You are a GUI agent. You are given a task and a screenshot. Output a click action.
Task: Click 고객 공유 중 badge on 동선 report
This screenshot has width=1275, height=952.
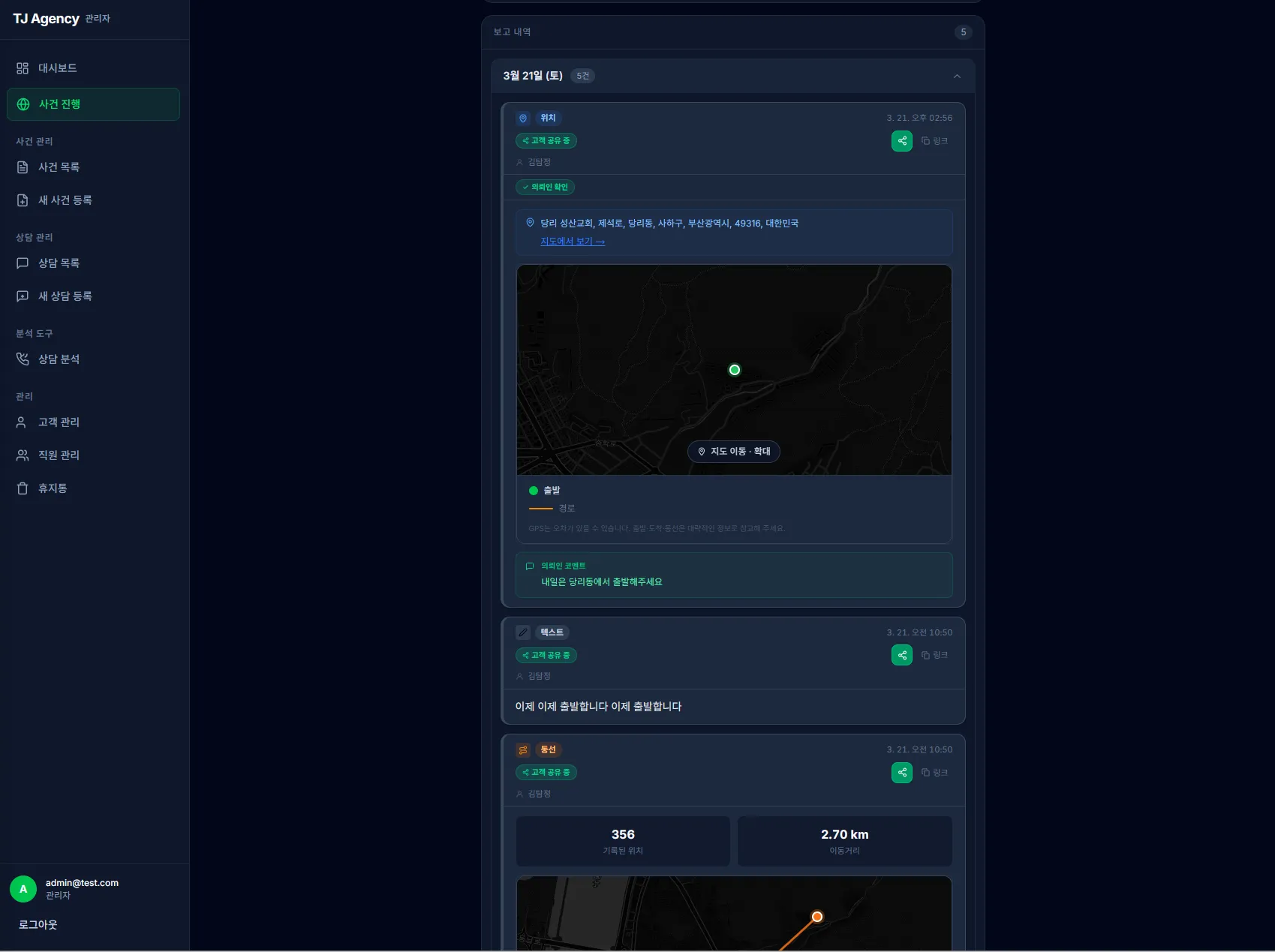click(x=546, y=773)
